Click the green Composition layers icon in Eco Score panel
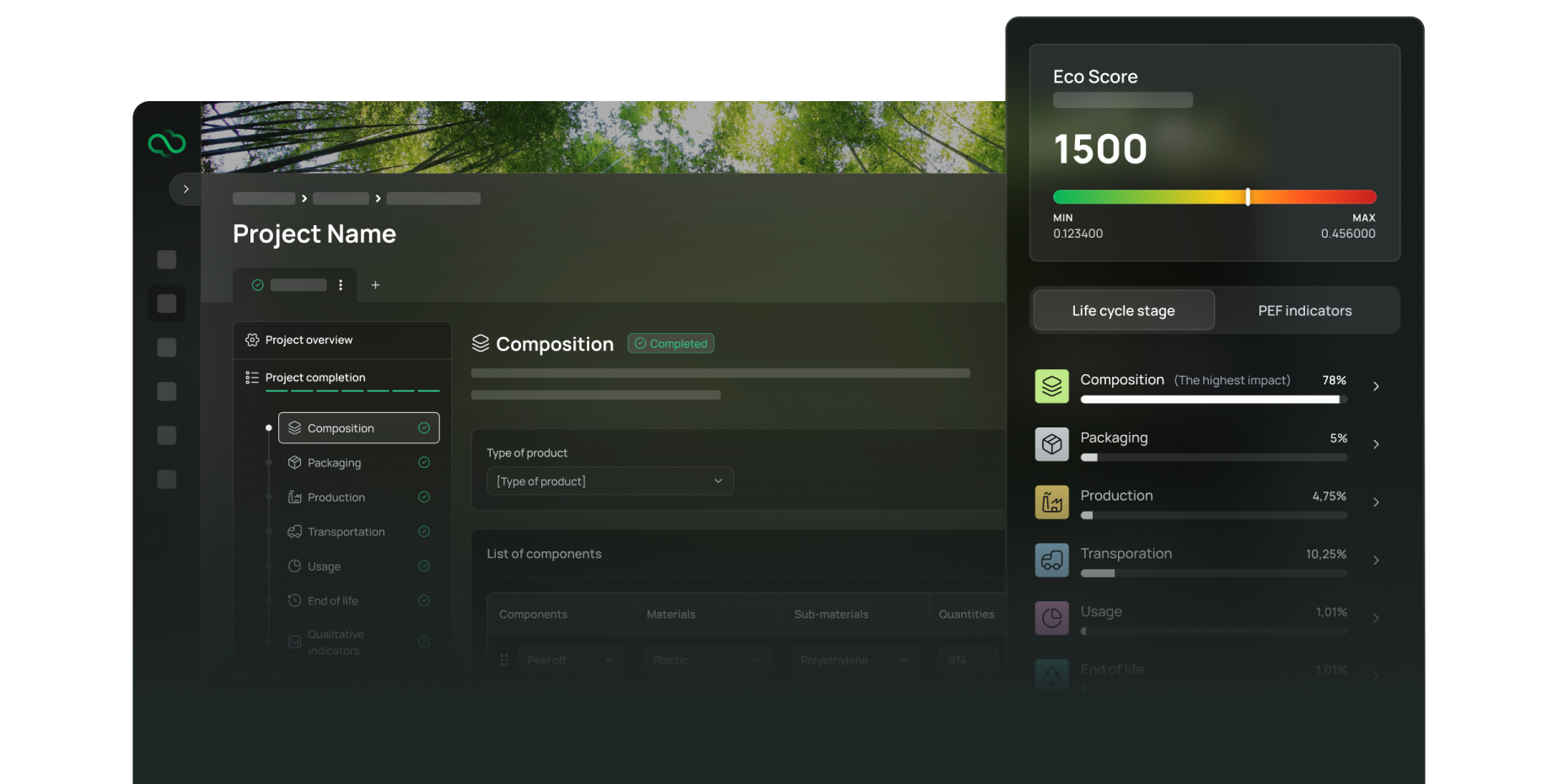Screen dimensions: 1558x784 pos(1051,386)
